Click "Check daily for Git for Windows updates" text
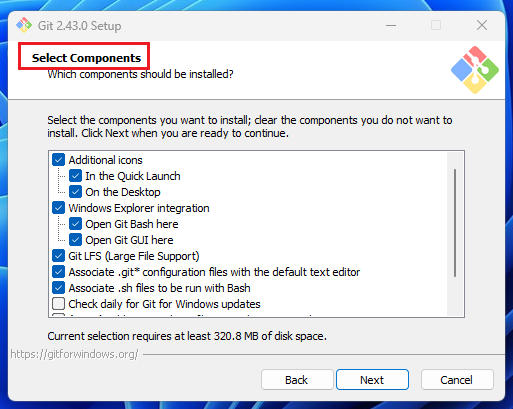Image resolution: width=513 pixels, height=409 pixels. tap(165, 304)
